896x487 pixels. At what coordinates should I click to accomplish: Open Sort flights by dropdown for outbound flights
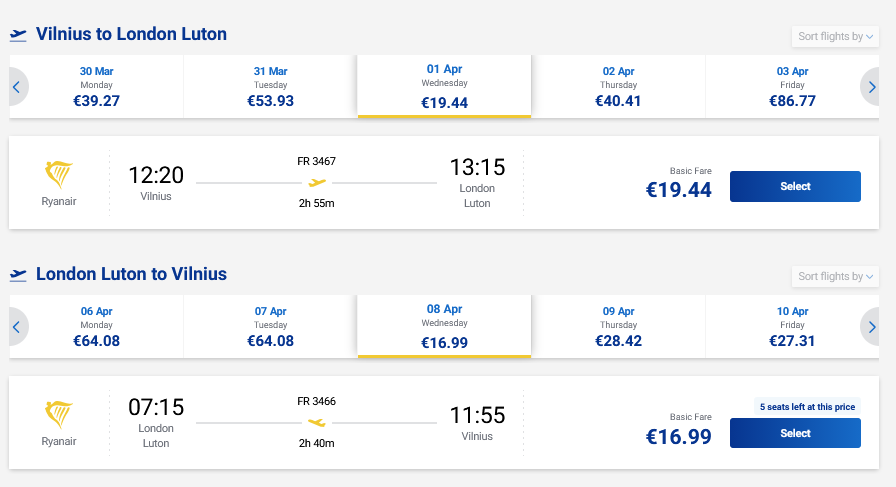click(x=836, y=37)
